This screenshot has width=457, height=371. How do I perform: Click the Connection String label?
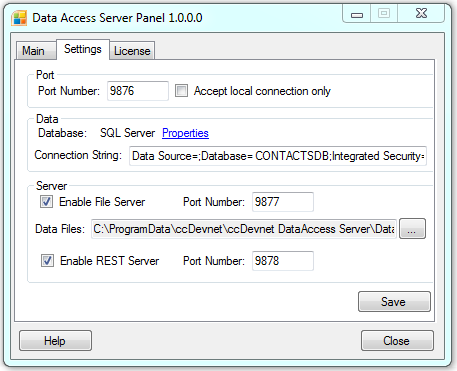click(78, 155)
